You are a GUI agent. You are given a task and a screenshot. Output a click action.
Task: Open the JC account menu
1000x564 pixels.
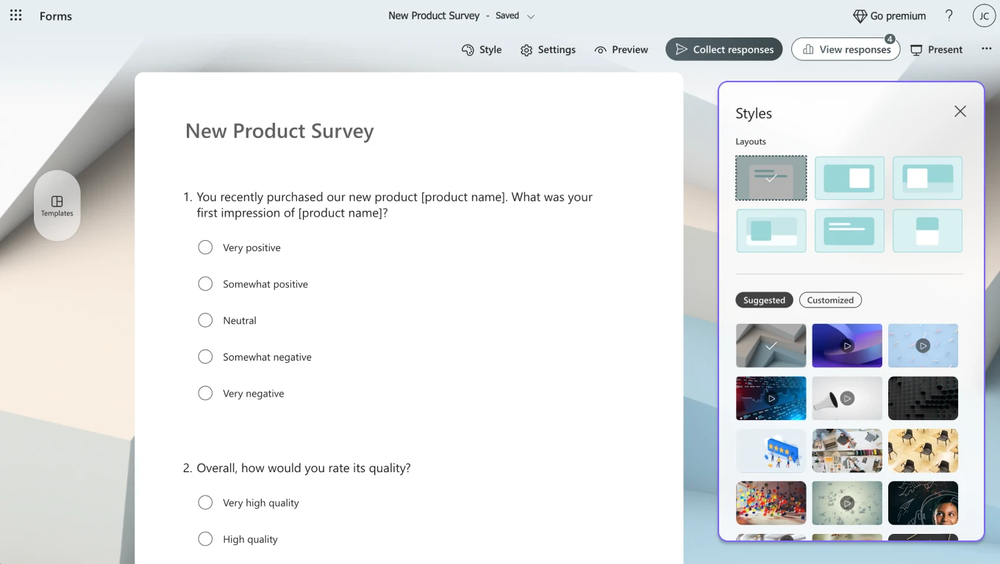(983, 16)
